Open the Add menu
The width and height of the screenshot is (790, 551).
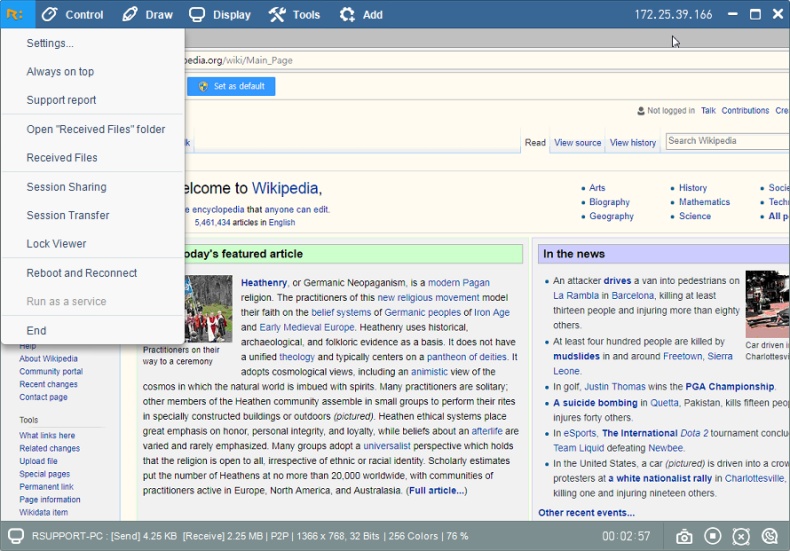pyautogui.click(x=361, y=15)
